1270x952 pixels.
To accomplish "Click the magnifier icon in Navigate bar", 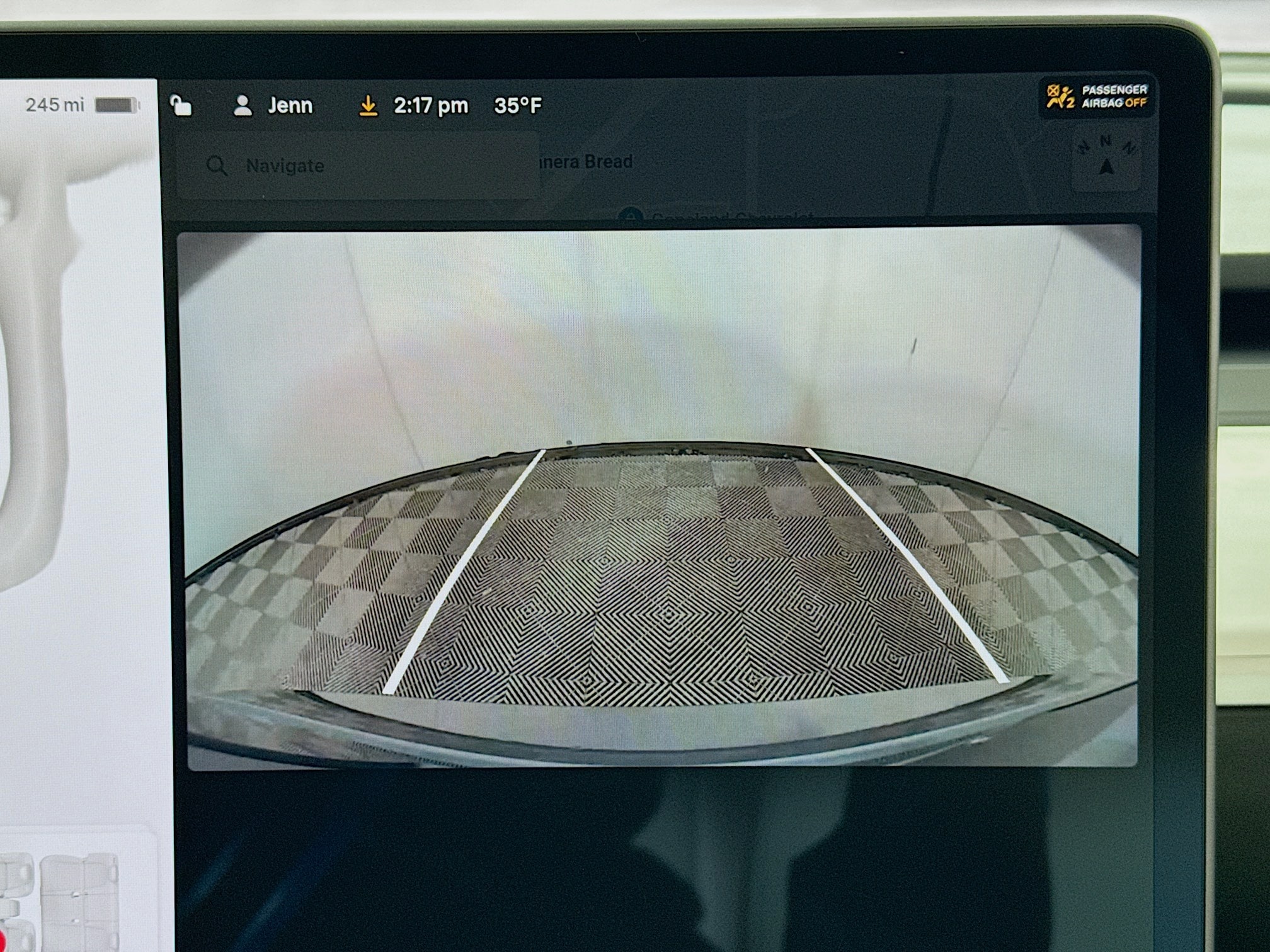I will click(217, 166).
